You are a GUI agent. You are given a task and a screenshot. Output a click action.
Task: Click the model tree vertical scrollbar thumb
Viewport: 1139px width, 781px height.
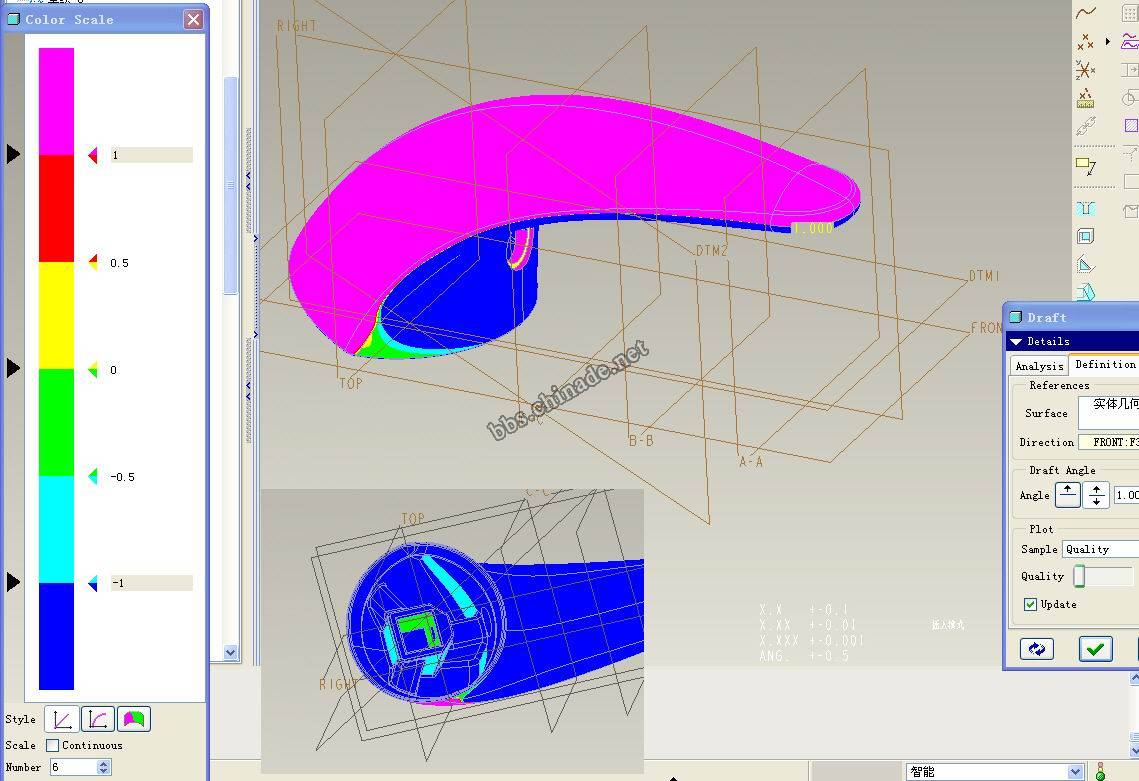(x=231, y=185)
